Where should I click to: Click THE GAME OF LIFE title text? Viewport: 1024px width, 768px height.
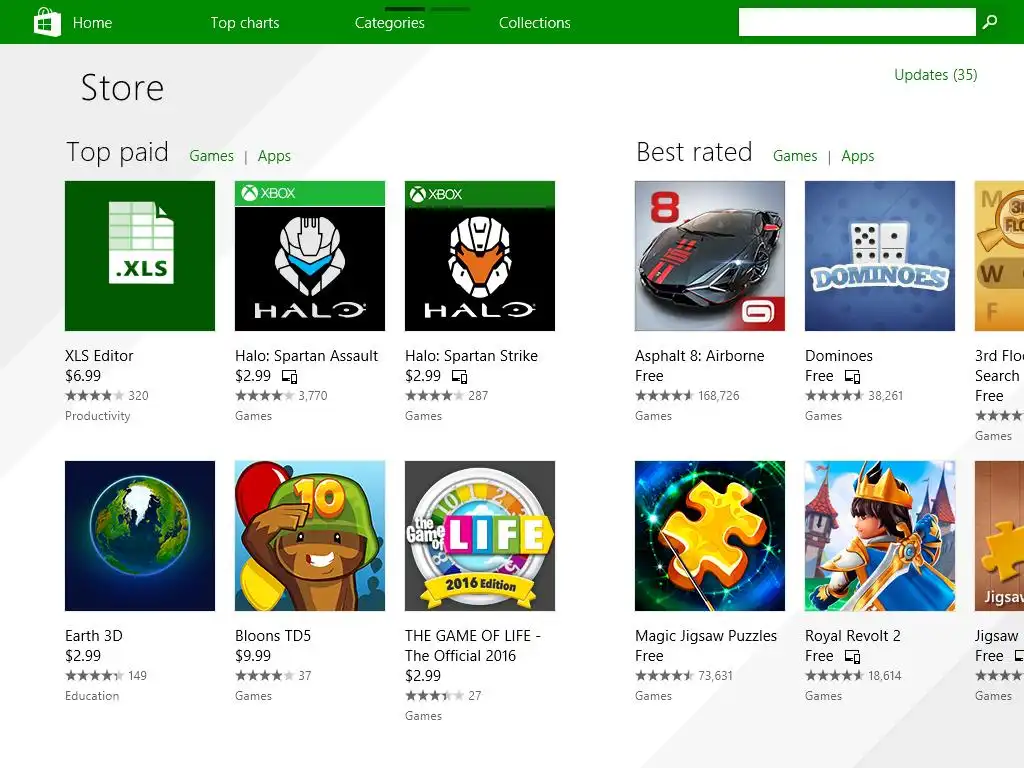pyautogui.click(x=473, y=646)
